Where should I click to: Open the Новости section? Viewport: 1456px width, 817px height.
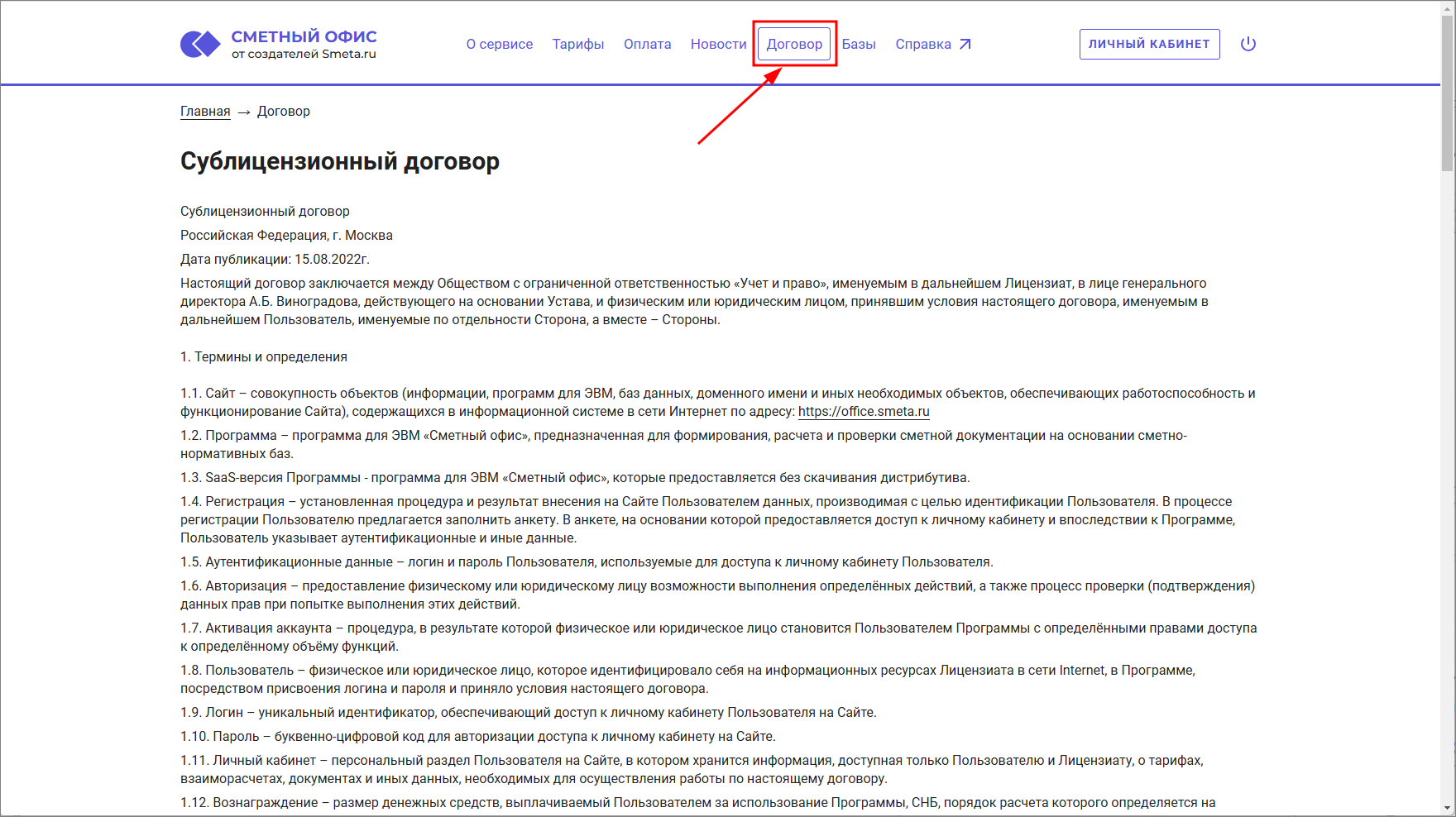pyautogui.click(x=717, y=45)
